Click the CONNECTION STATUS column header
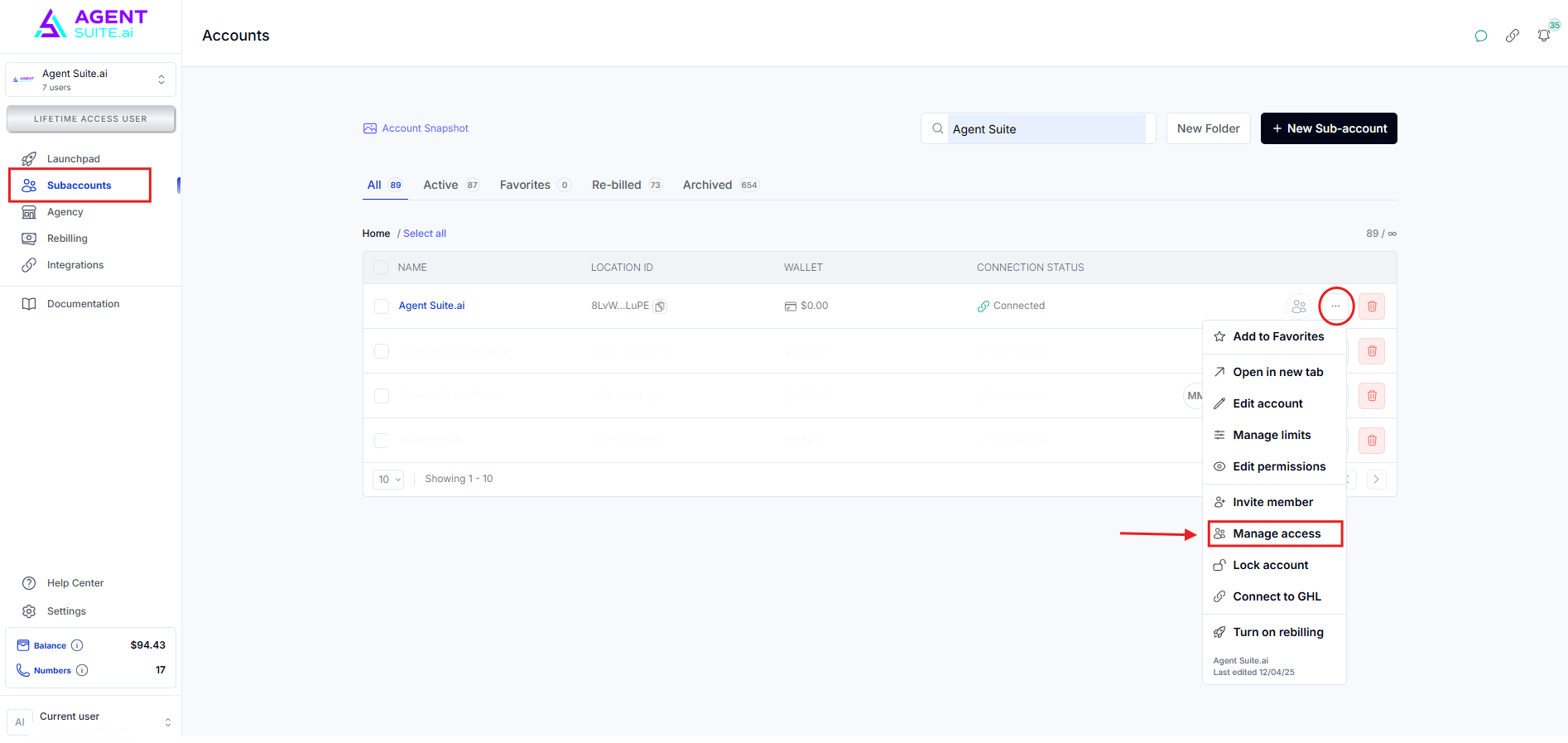 pyautogui.click(x=1030, y=268)
